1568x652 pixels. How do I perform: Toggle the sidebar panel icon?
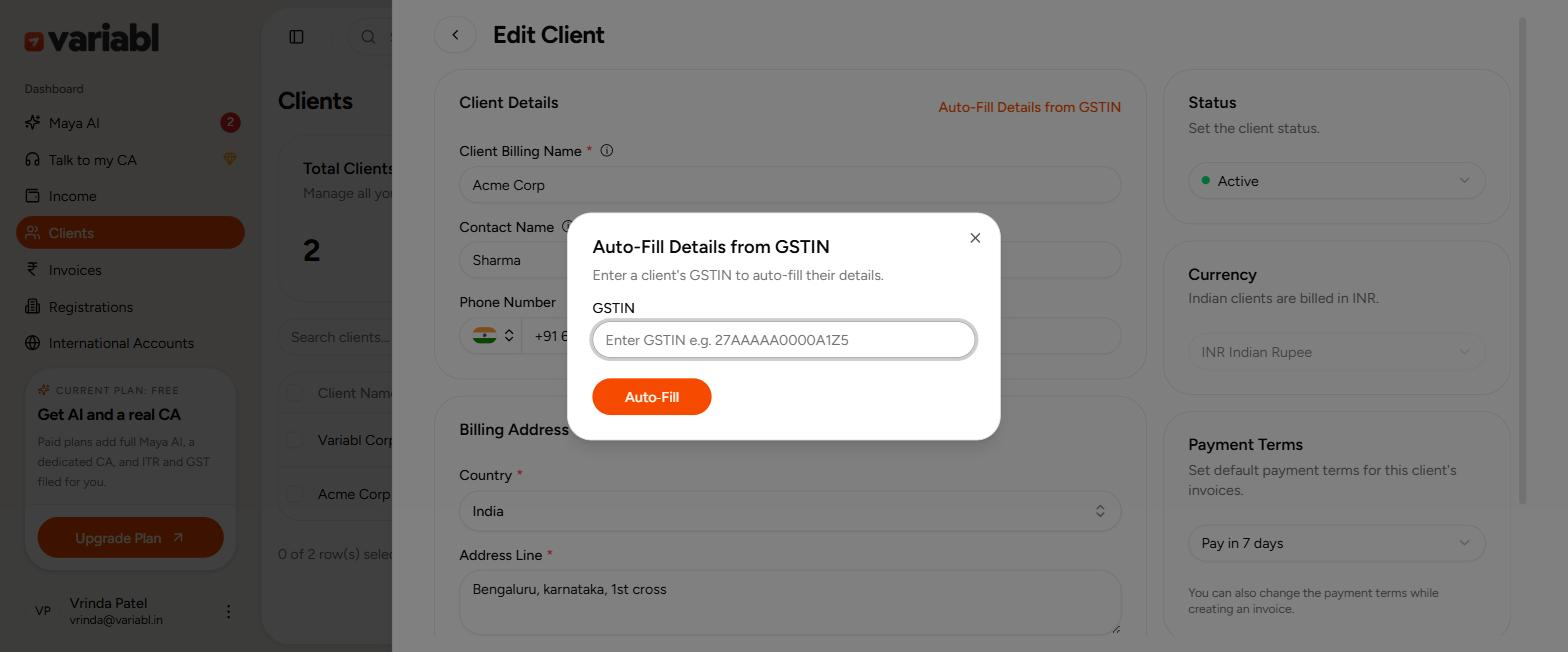(296, 37)
